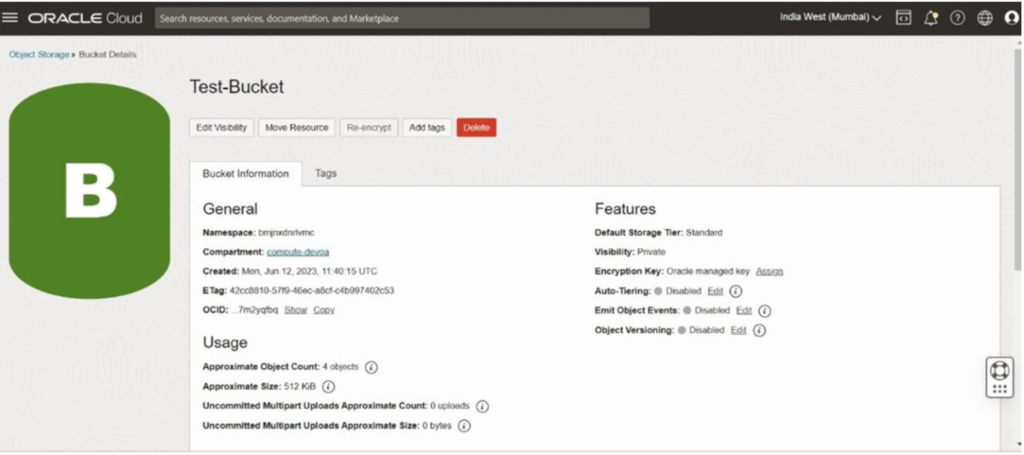The width and height of the screenshot is (1024, 455).
Task: Open the hamburger navigation menu
Action: pos(10,18)
